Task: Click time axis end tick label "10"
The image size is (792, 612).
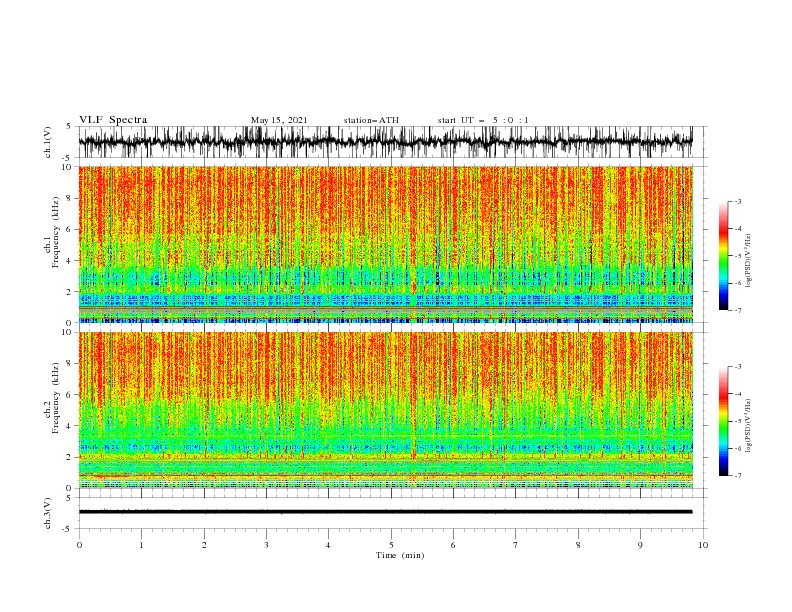Action: coord(703,545)
